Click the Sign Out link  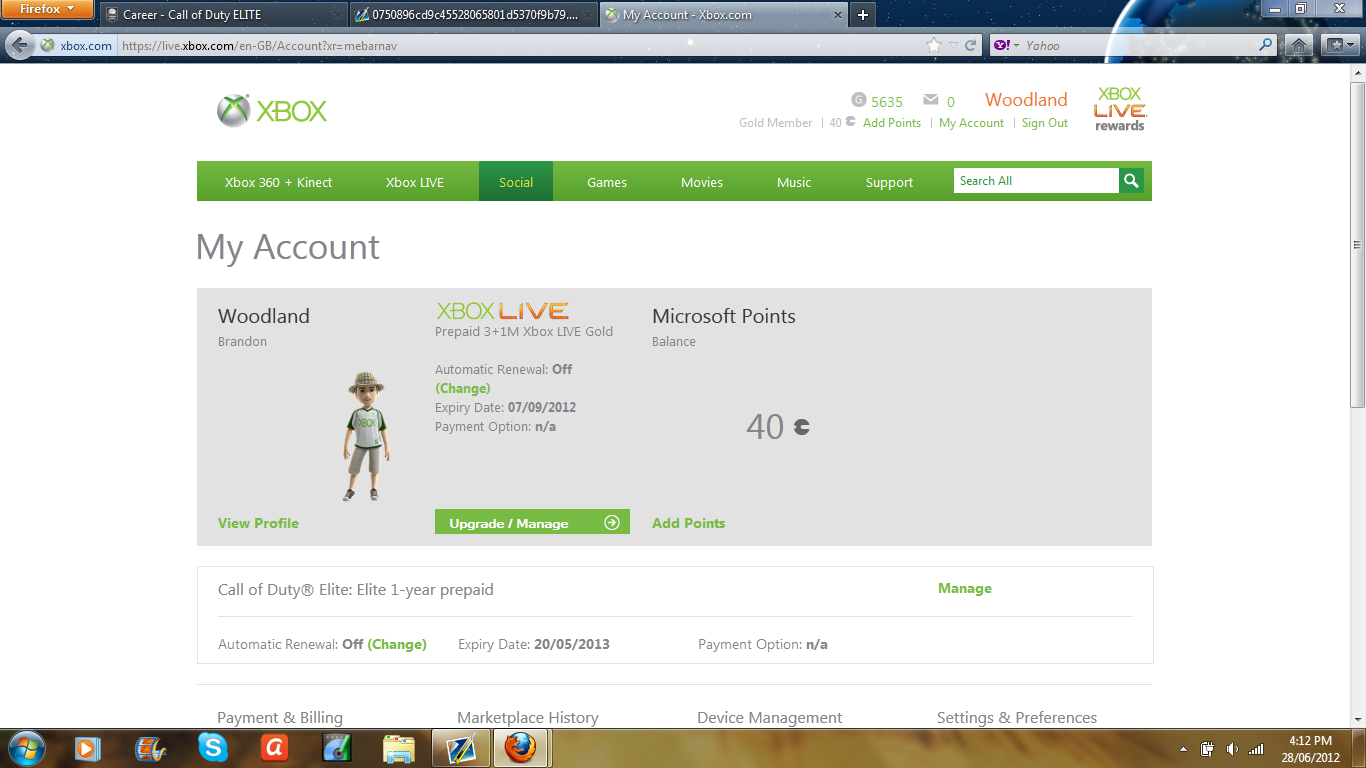click(x=1045, y=123)
